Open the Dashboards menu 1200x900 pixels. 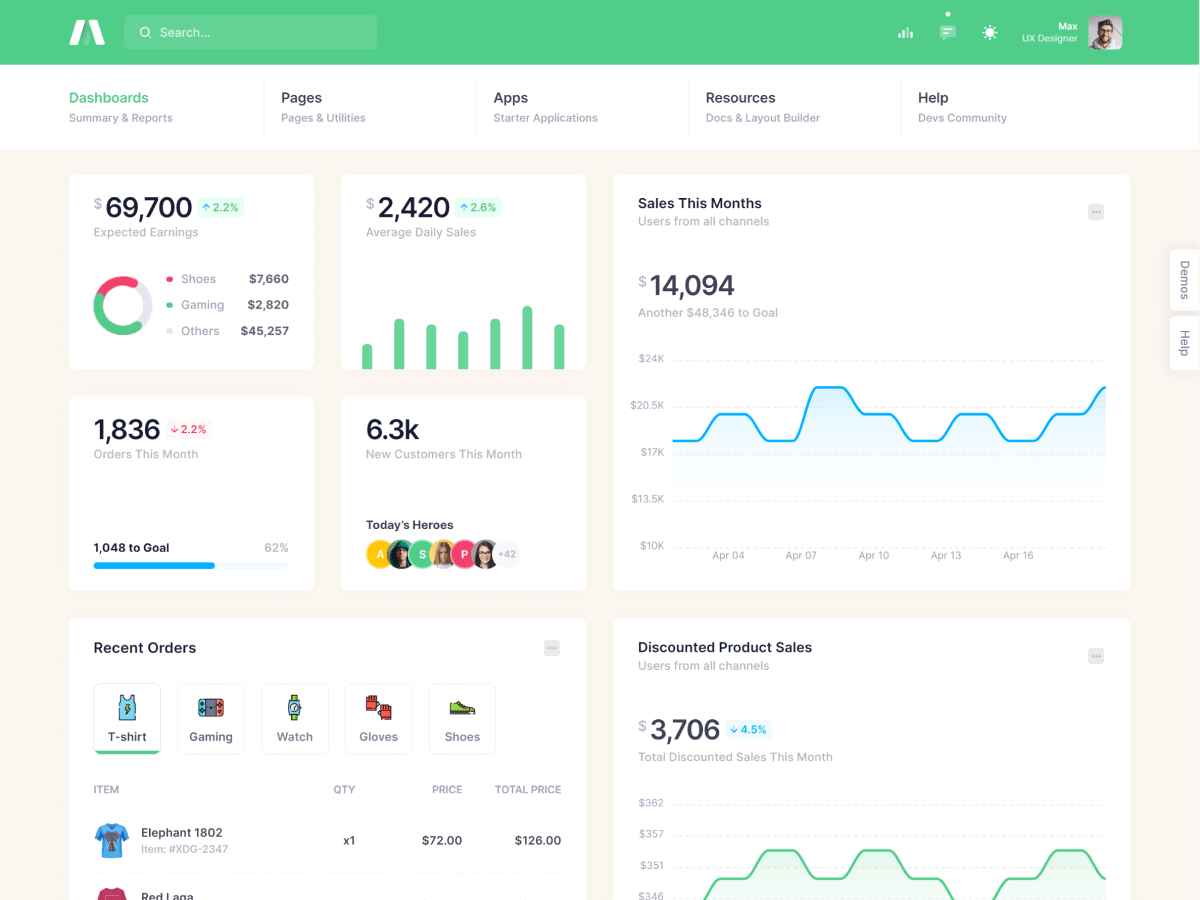click(x=109, y=98)
